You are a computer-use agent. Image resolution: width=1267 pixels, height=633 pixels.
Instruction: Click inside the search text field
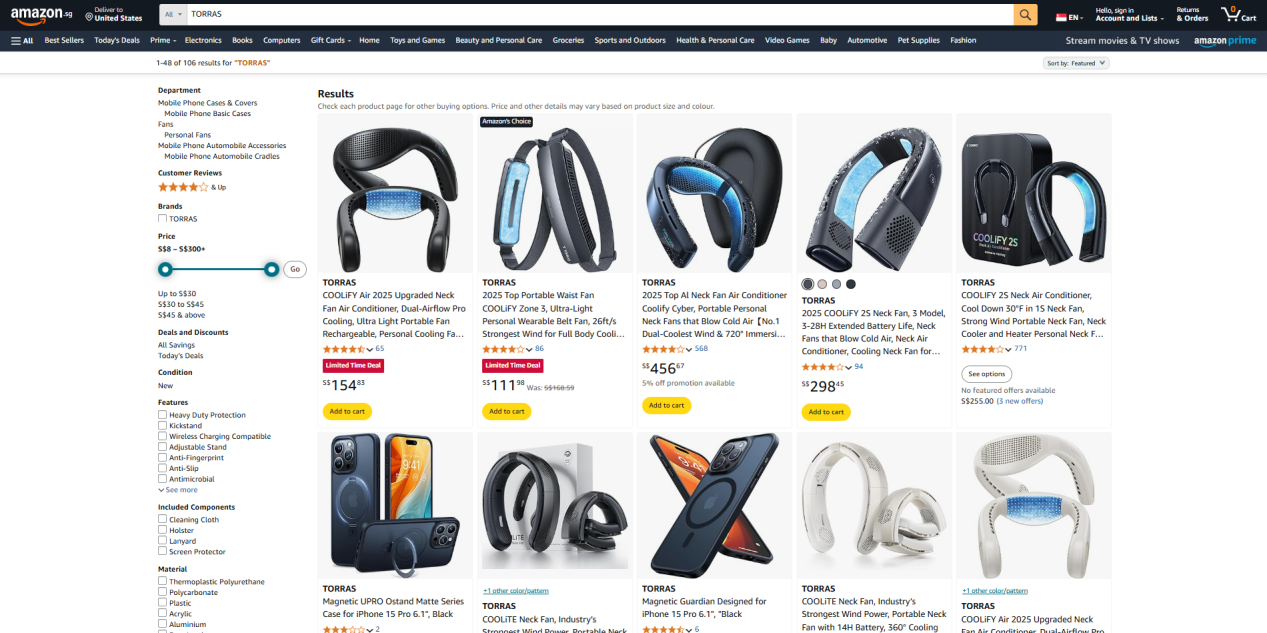pos(600,15)
